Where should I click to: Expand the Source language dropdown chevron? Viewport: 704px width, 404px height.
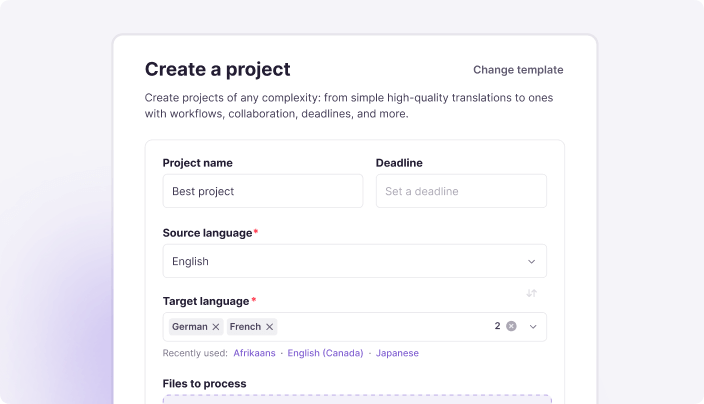pyautogui.click(x=532, y=262)
